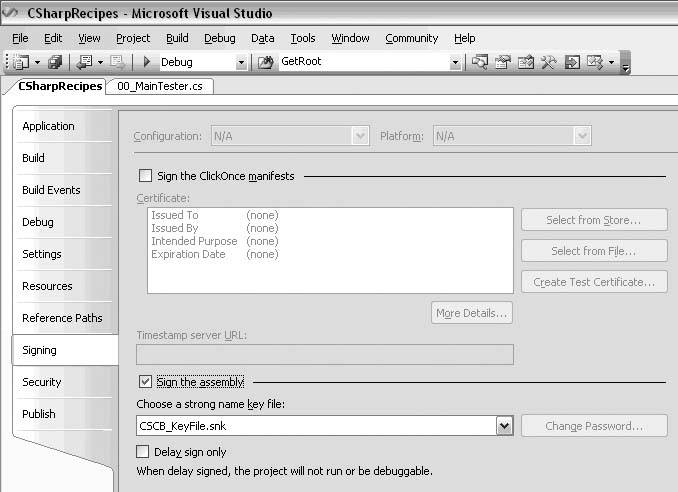Open the Toolbox hammer and wrench icon

pyautogui.click(x=548, y=62)
